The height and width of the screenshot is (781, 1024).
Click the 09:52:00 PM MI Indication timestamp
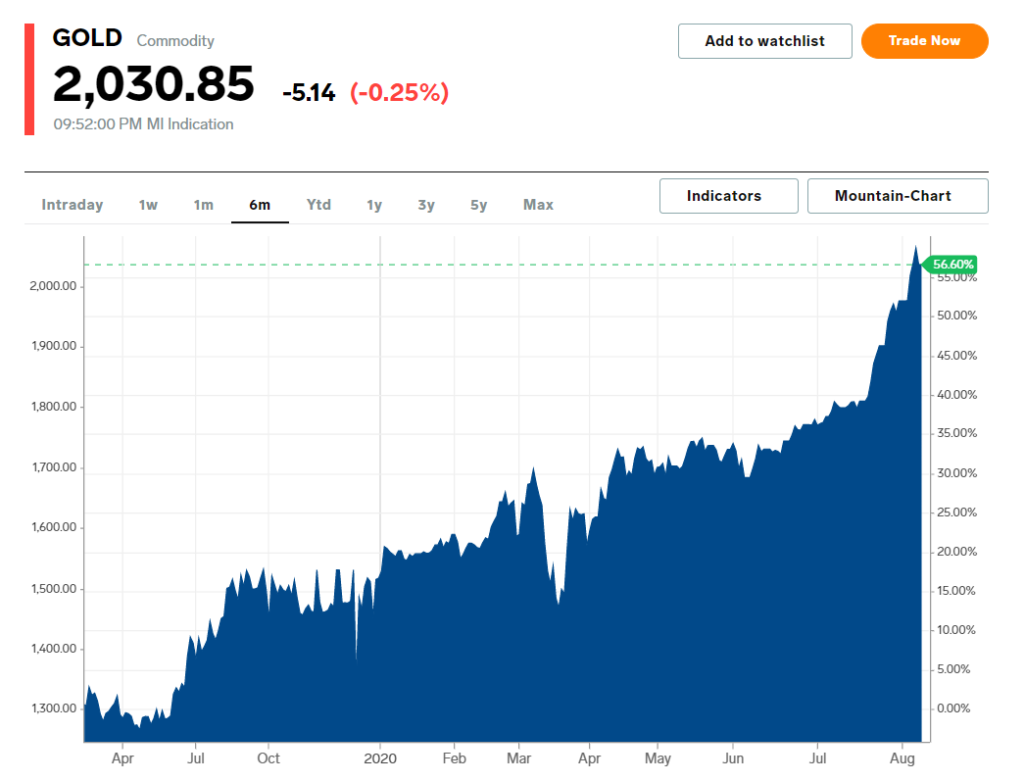143,124
